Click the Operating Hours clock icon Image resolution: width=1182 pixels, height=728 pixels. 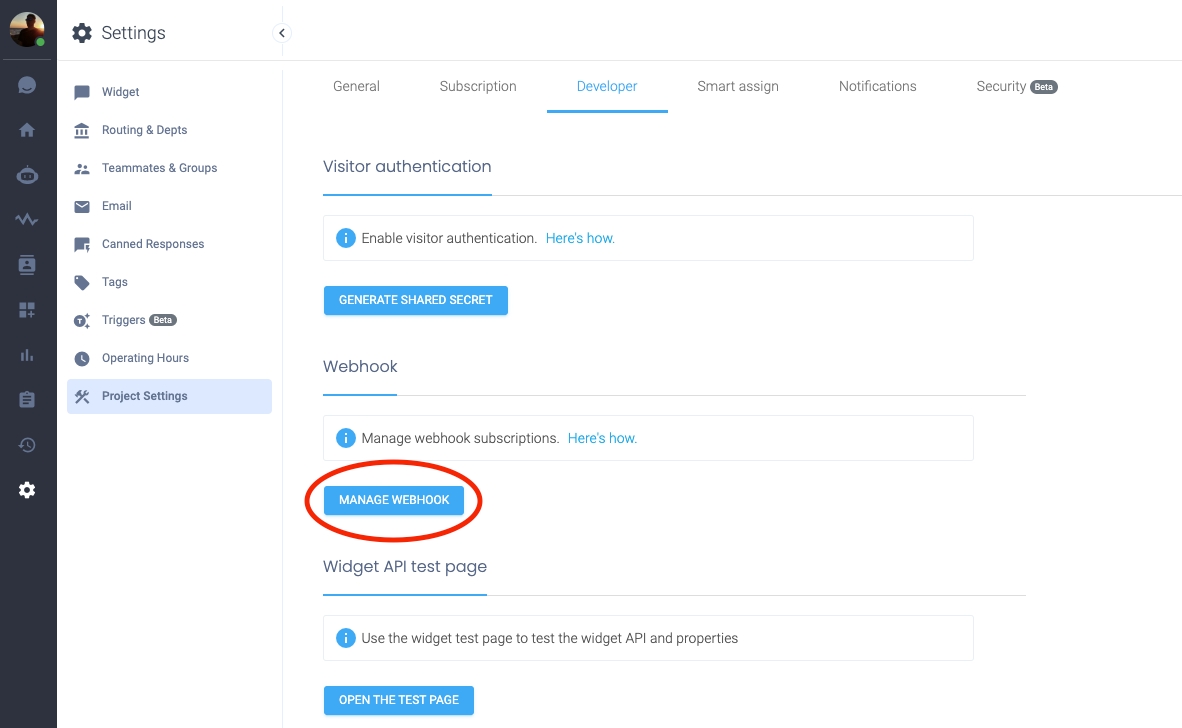coord(82,359)
